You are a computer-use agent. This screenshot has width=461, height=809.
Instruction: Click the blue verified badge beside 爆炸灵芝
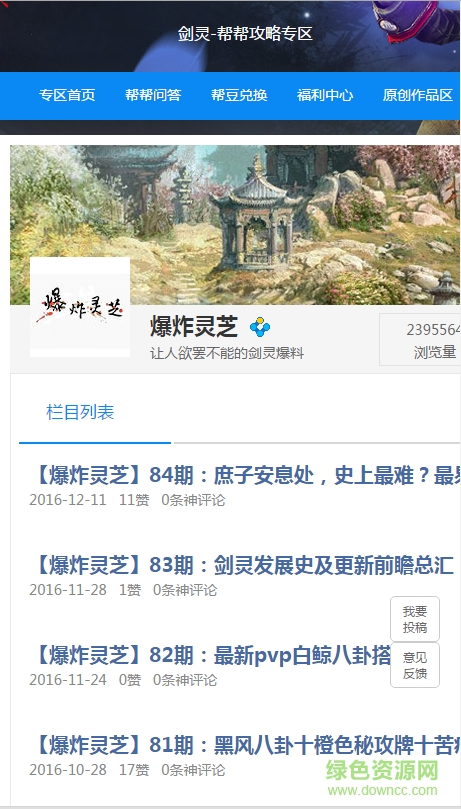pyautogui.click(x=260, y=327)
